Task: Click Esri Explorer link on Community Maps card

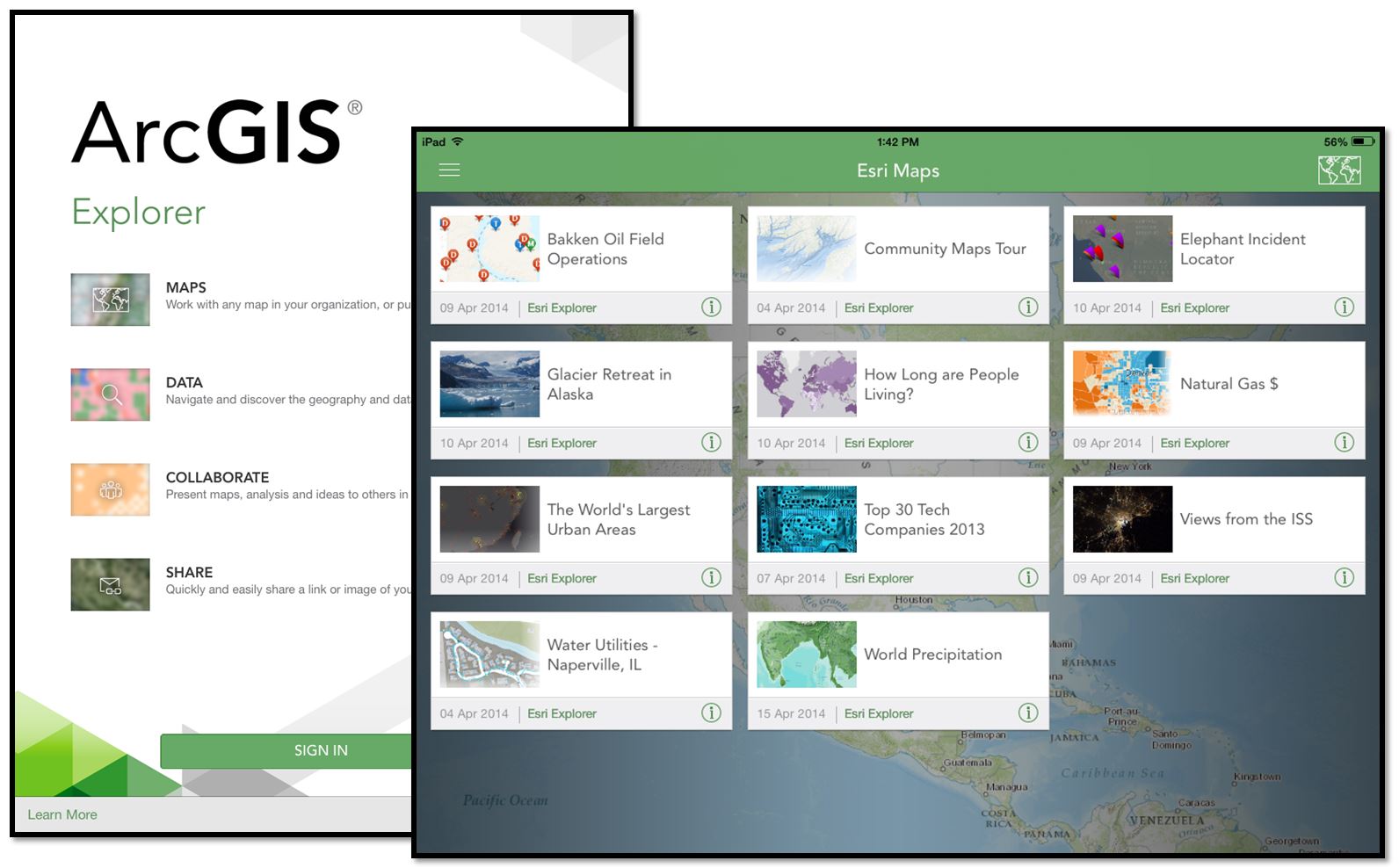Action: click(879, 308)
